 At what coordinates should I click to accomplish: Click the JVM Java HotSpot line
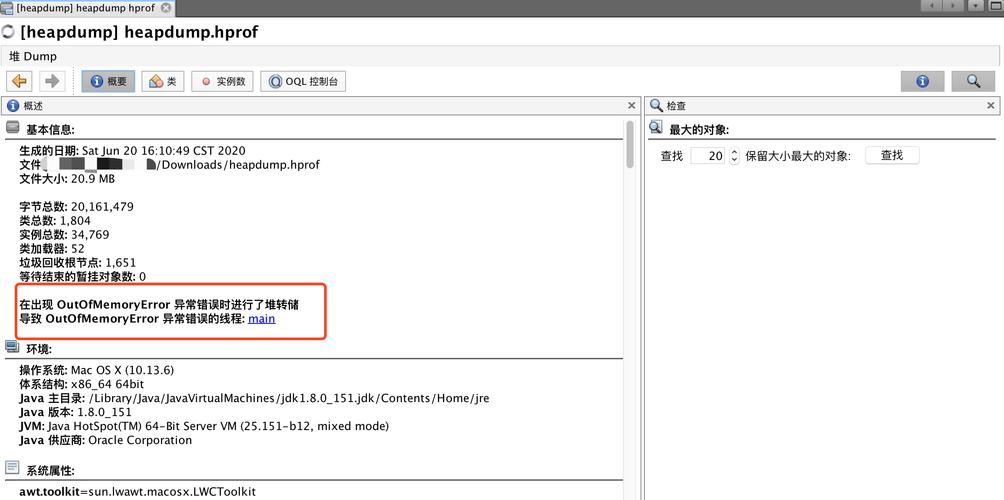coord(204,426)
